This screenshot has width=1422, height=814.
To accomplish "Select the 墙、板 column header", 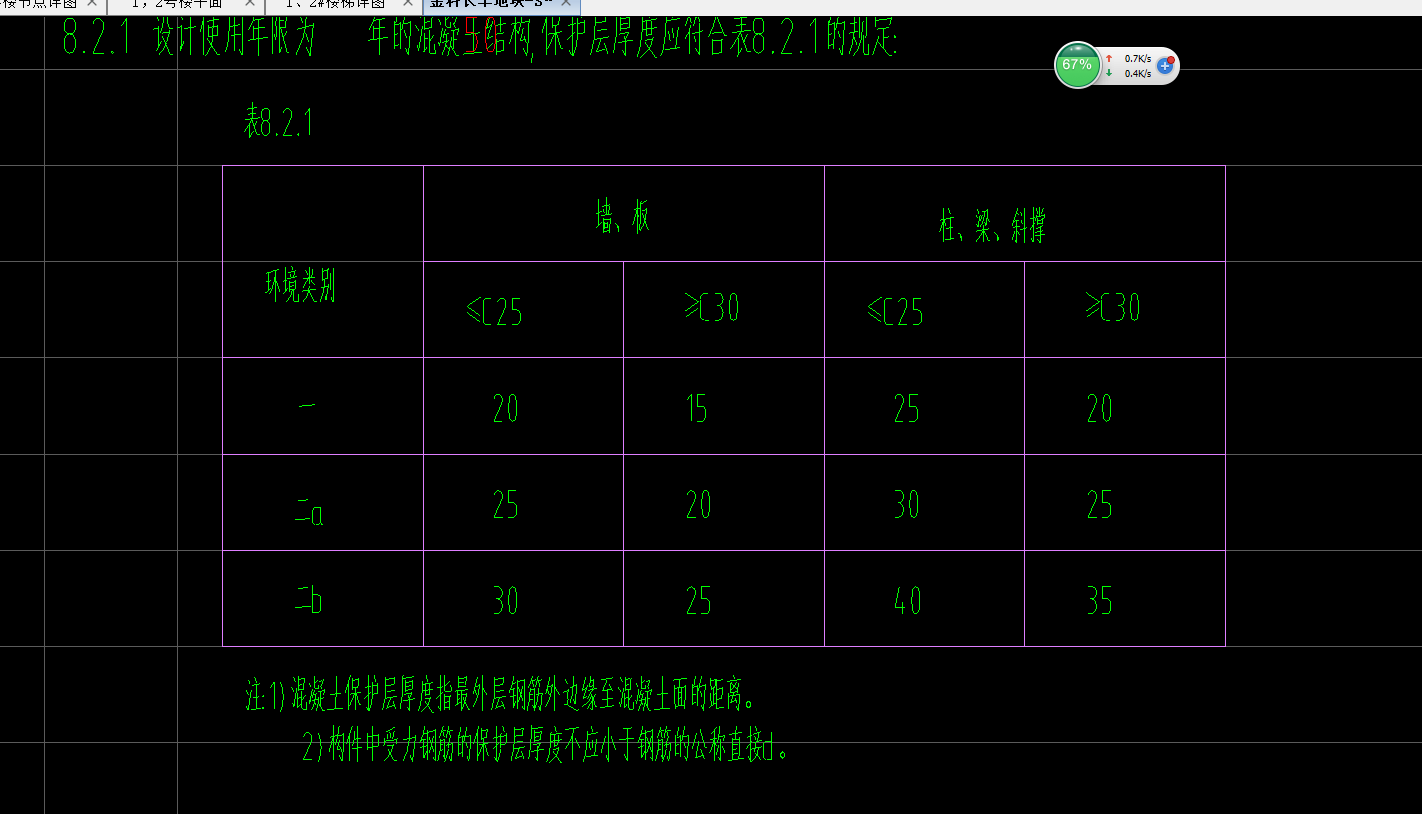I will click(x=623, y=217).
